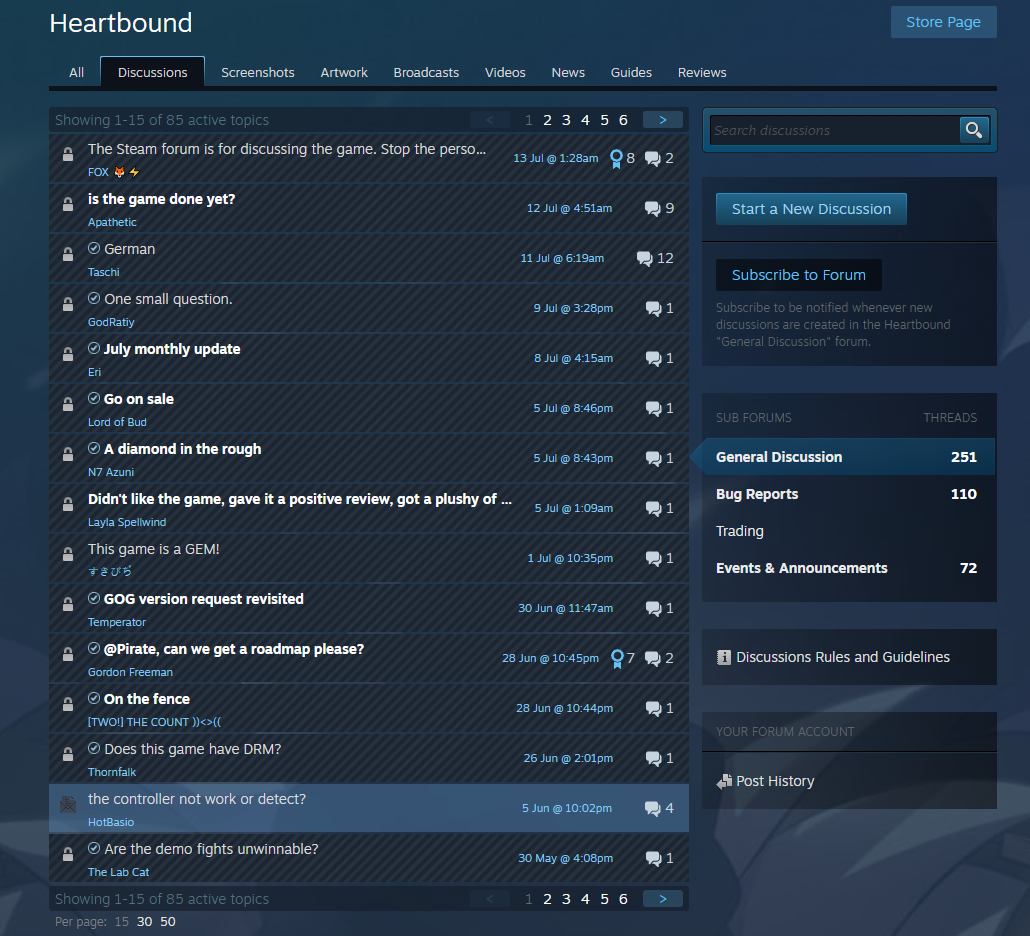Click lock icon on 'This game is a GEM!' row
This screenshot has height=936, width=1030.
[68, 554]
